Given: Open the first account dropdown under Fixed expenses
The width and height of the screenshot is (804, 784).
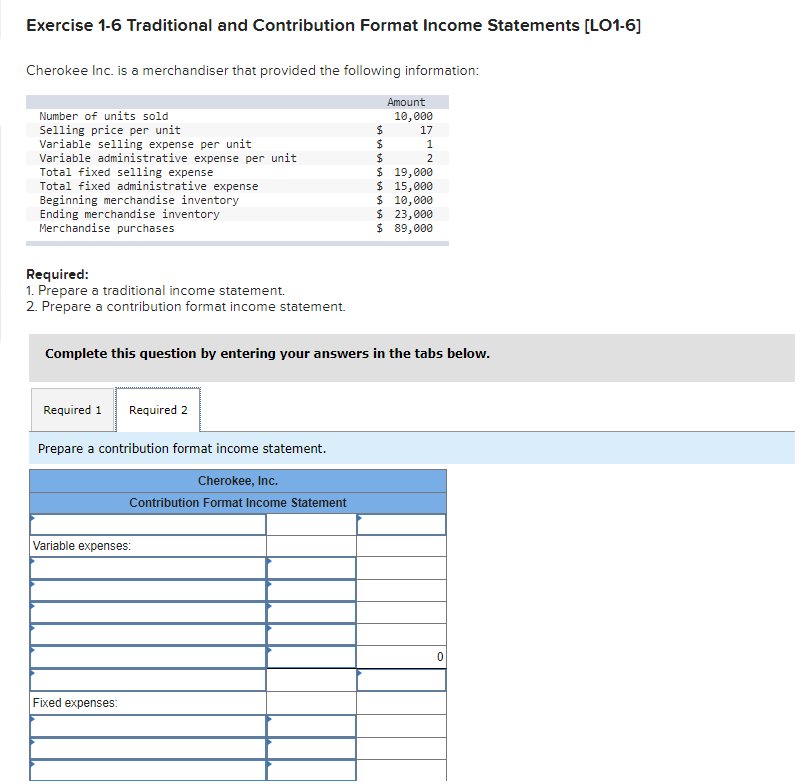Looking at the screenshot, I should click(147, 724).
